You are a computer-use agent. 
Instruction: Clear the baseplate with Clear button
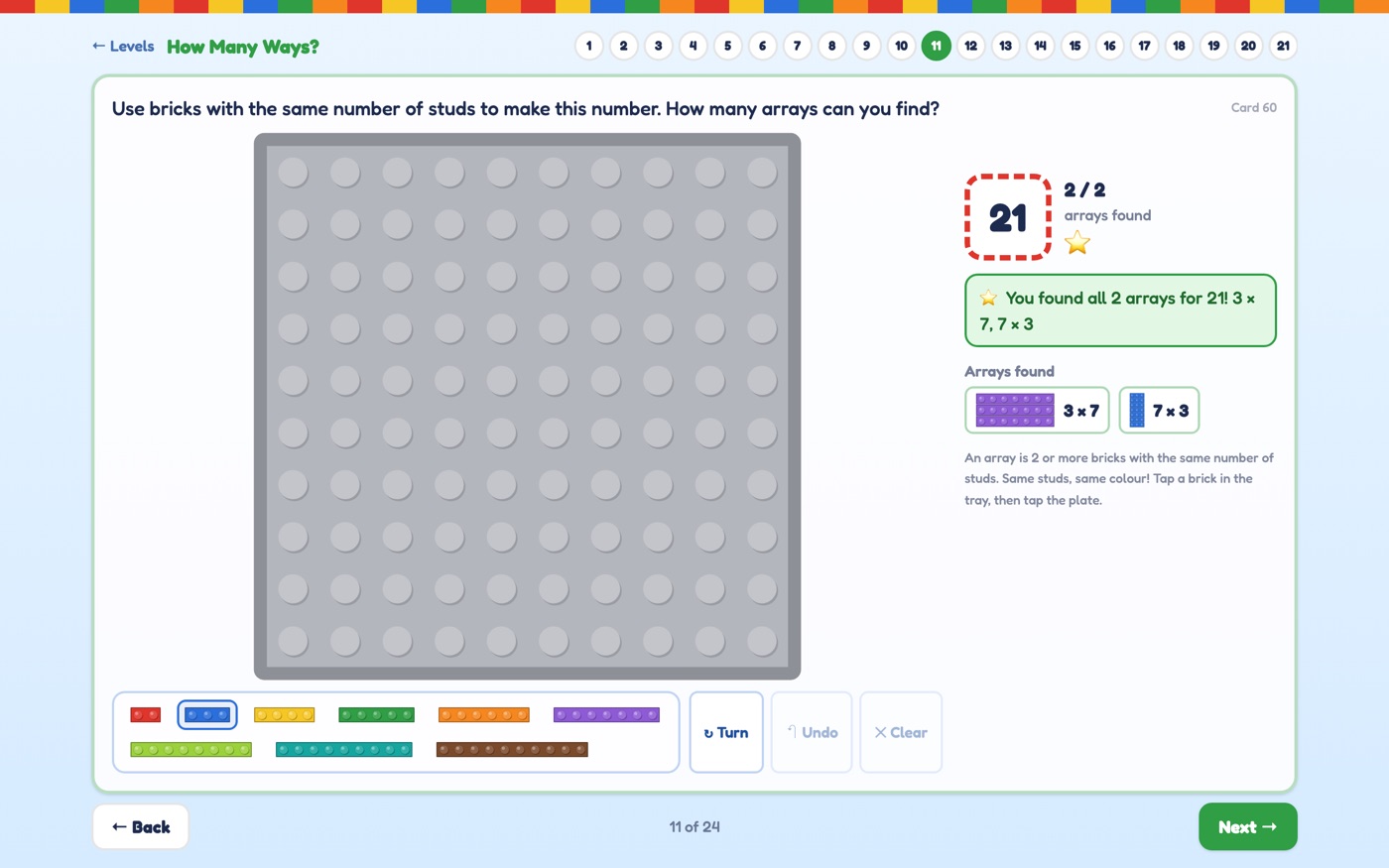tap(901, 732)
